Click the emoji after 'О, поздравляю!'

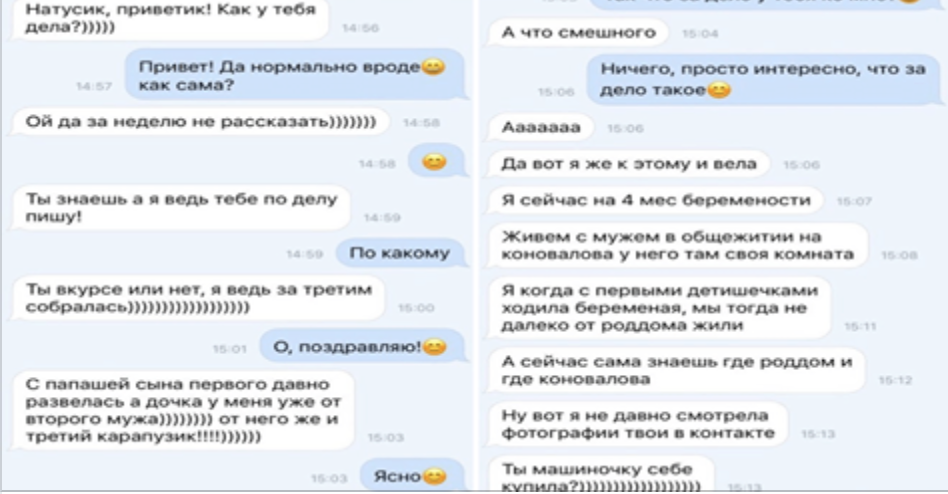(434, 346)
